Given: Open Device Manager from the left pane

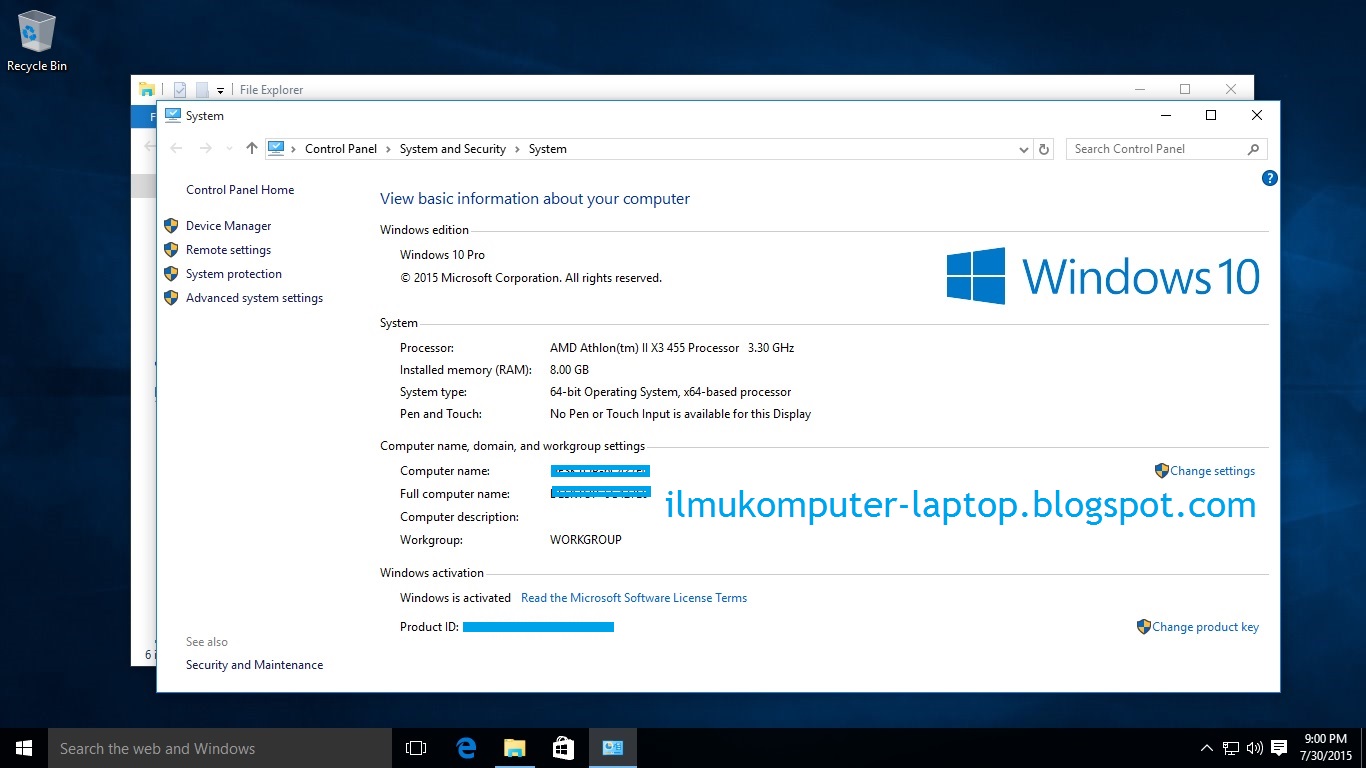Looking at the screenshot, I should tap(228, 226).
